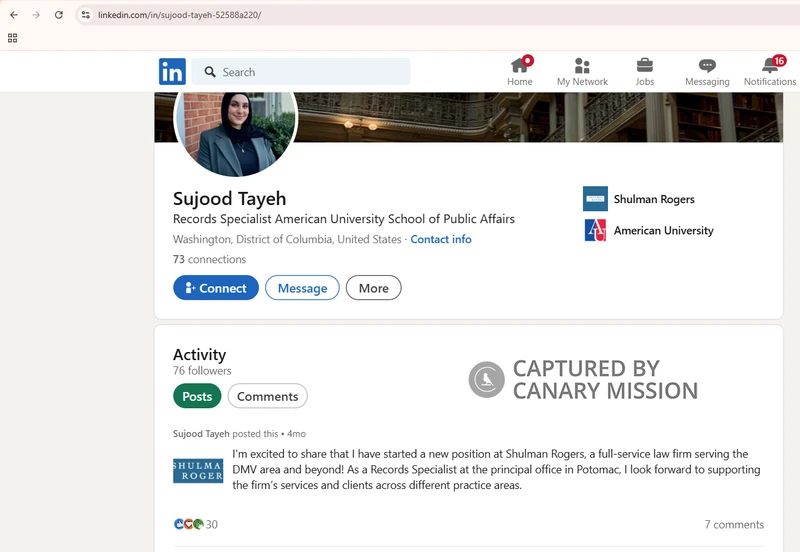Viewport: 800px width, 552px height.
Task: Click the Message button
Action: point(303,288)
